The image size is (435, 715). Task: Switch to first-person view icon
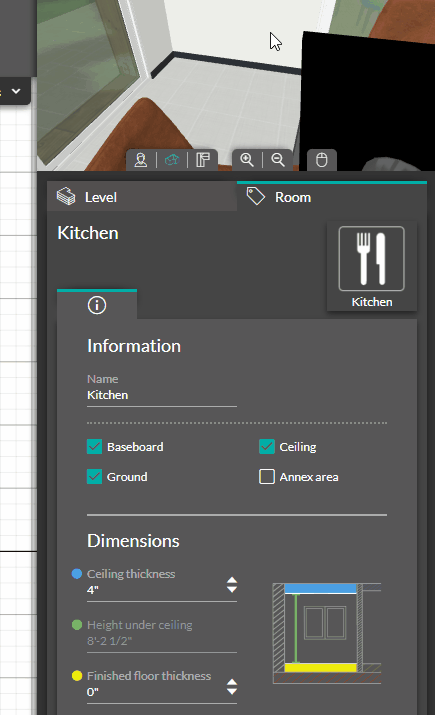coord(141,160)
